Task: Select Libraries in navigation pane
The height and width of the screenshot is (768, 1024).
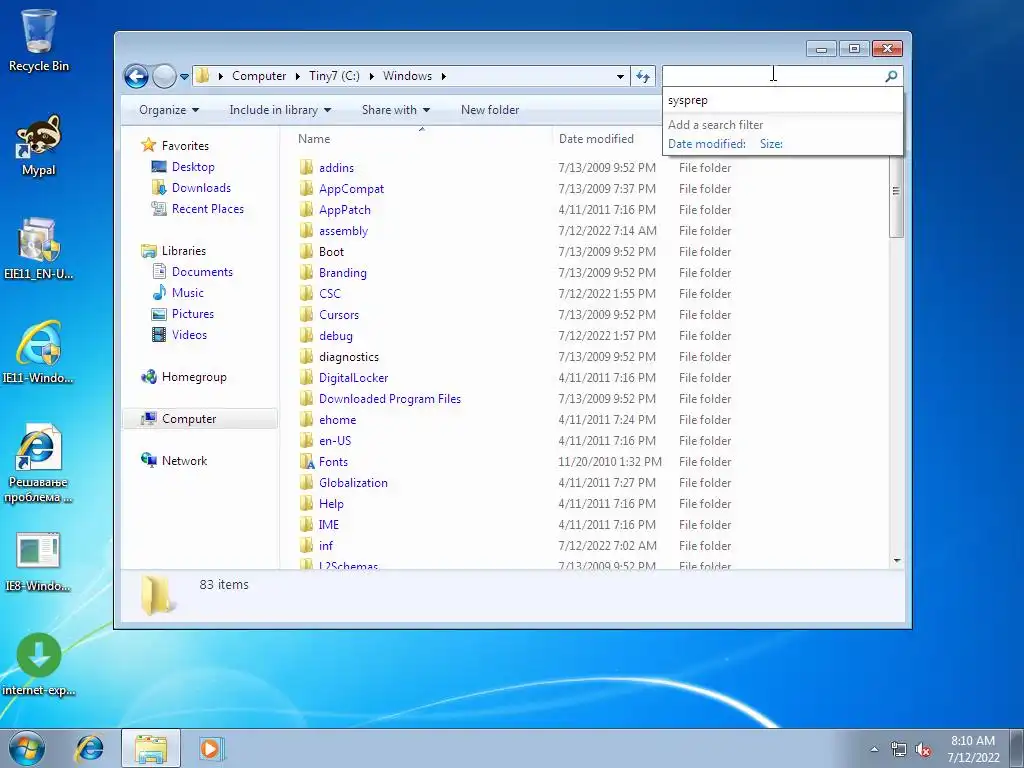Action: point(184,251)
